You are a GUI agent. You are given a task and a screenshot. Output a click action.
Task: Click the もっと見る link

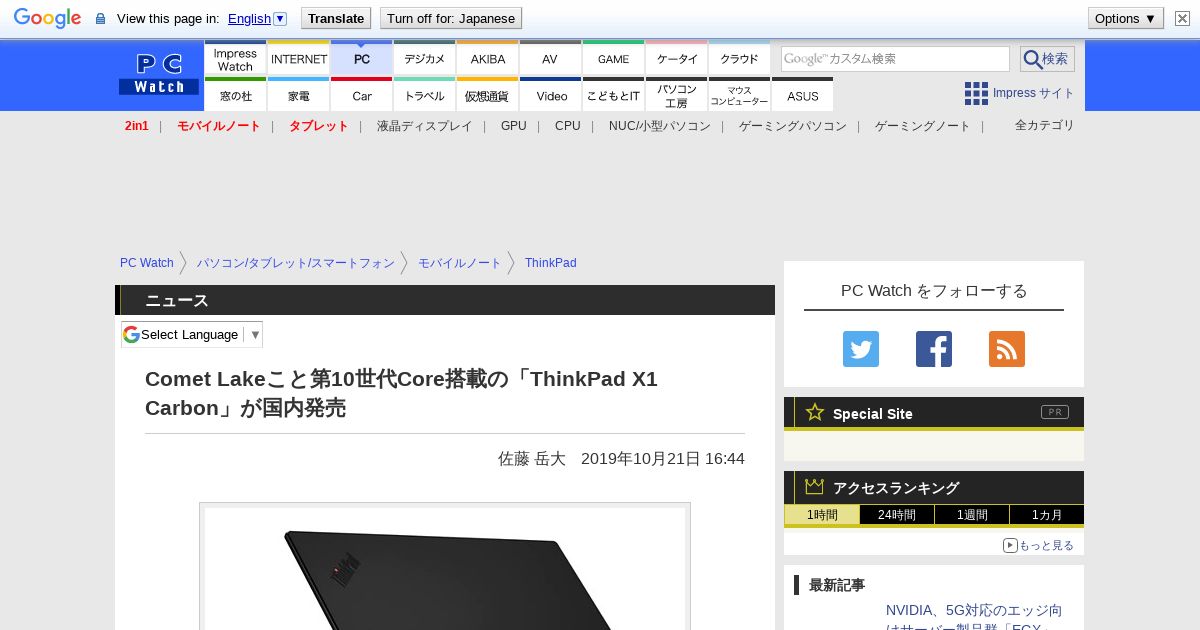pyautogui.click(x=1039, y=545)
